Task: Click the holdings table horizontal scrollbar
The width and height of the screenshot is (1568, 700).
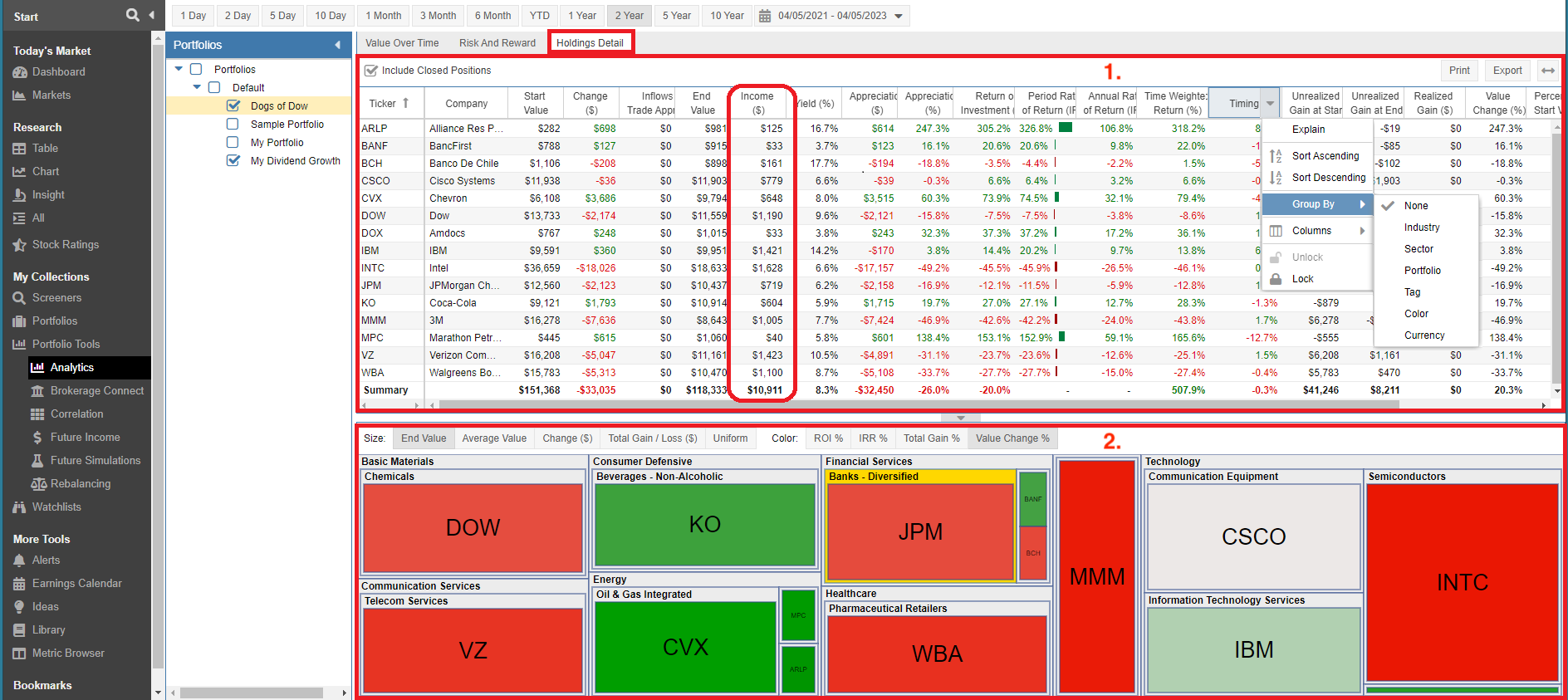Action: pyautogui.click(x=919, y=405)
